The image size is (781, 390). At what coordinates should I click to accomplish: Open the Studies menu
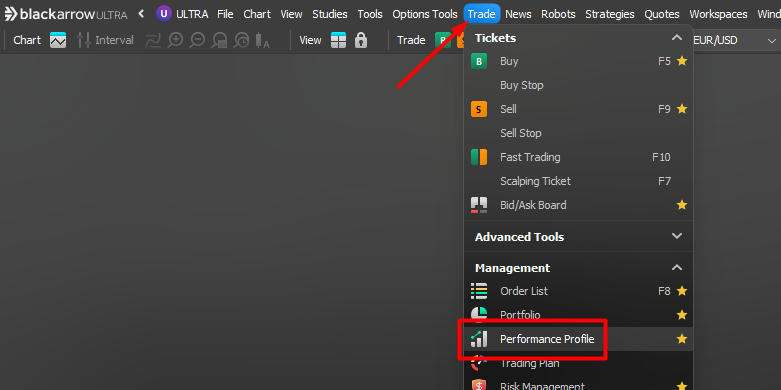click(x=330, y=14)
